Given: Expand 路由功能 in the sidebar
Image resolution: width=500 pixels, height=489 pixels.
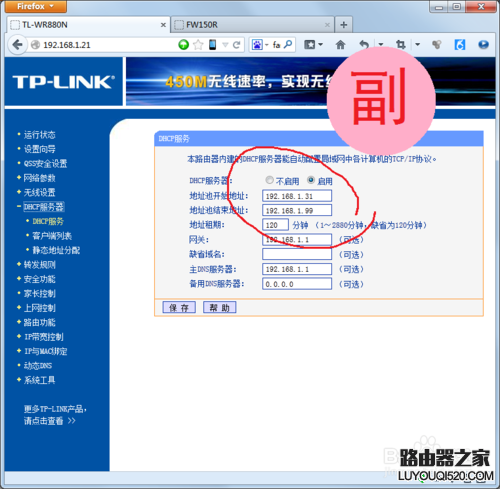Looking at the screenshot, I should [39, 322].
